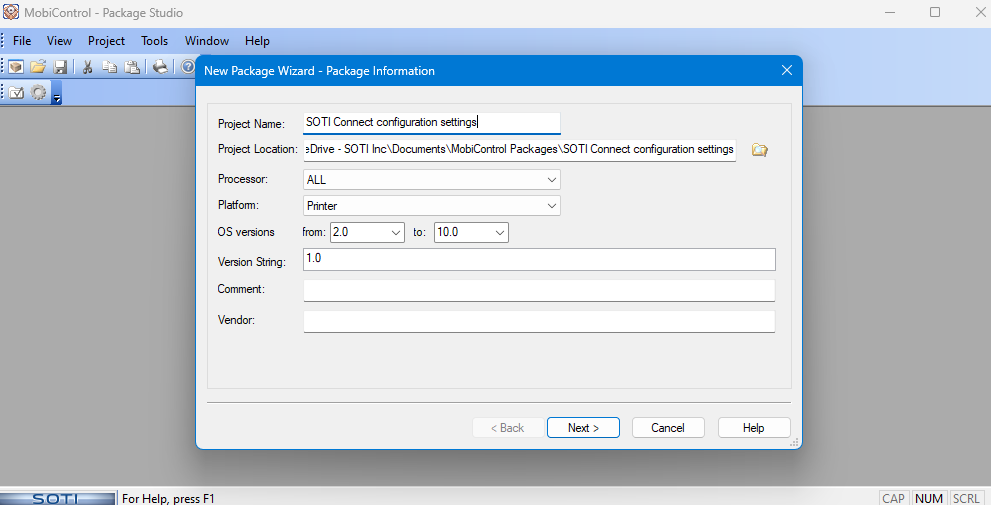This screenshot has width=991, height=505.
Task: Open the Project menu
Action: tap(106, 41)
